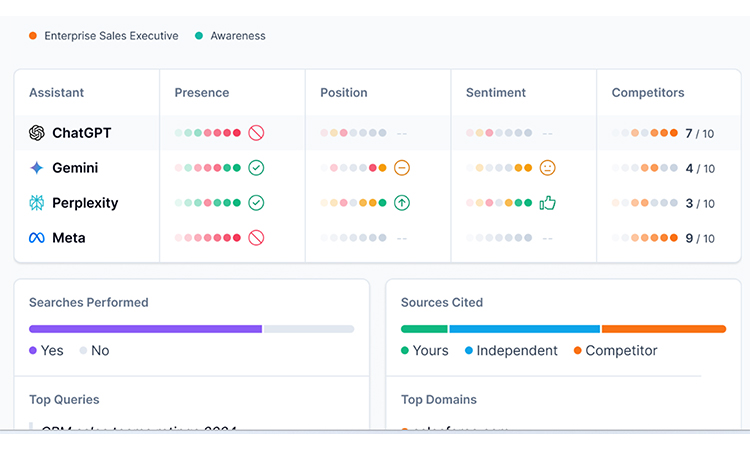Select the Perplexity row name

(85, 203)
